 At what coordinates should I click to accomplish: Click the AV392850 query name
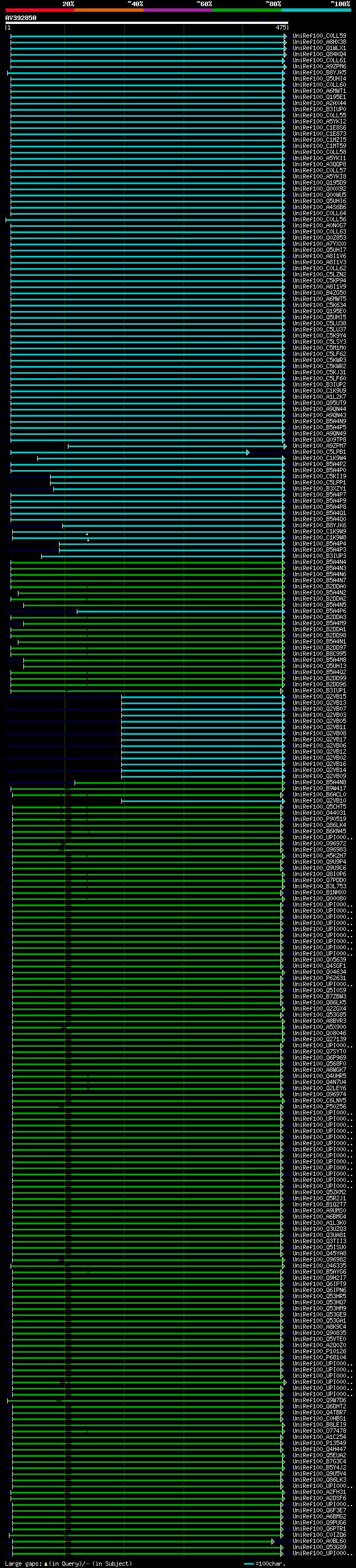click(21, 18)
